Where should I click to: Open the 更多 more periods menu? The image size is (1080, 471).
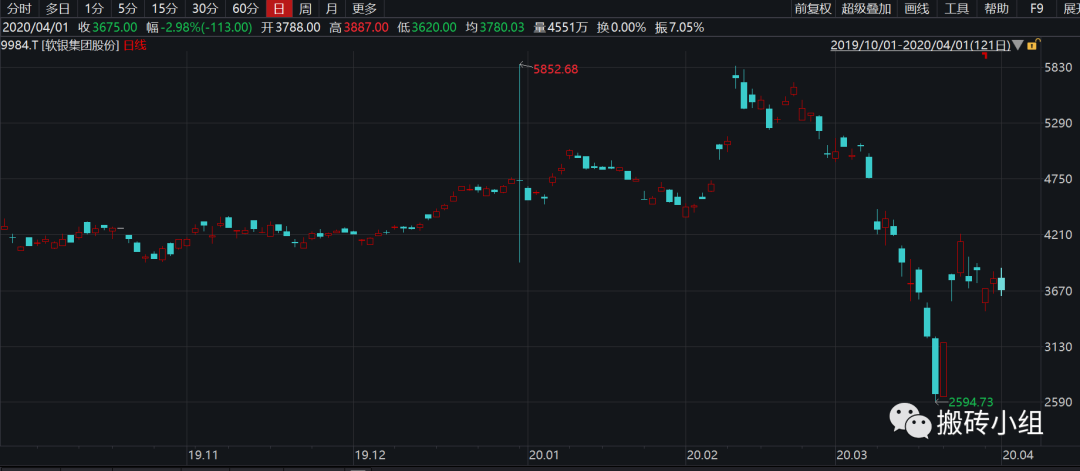[364, 9]
